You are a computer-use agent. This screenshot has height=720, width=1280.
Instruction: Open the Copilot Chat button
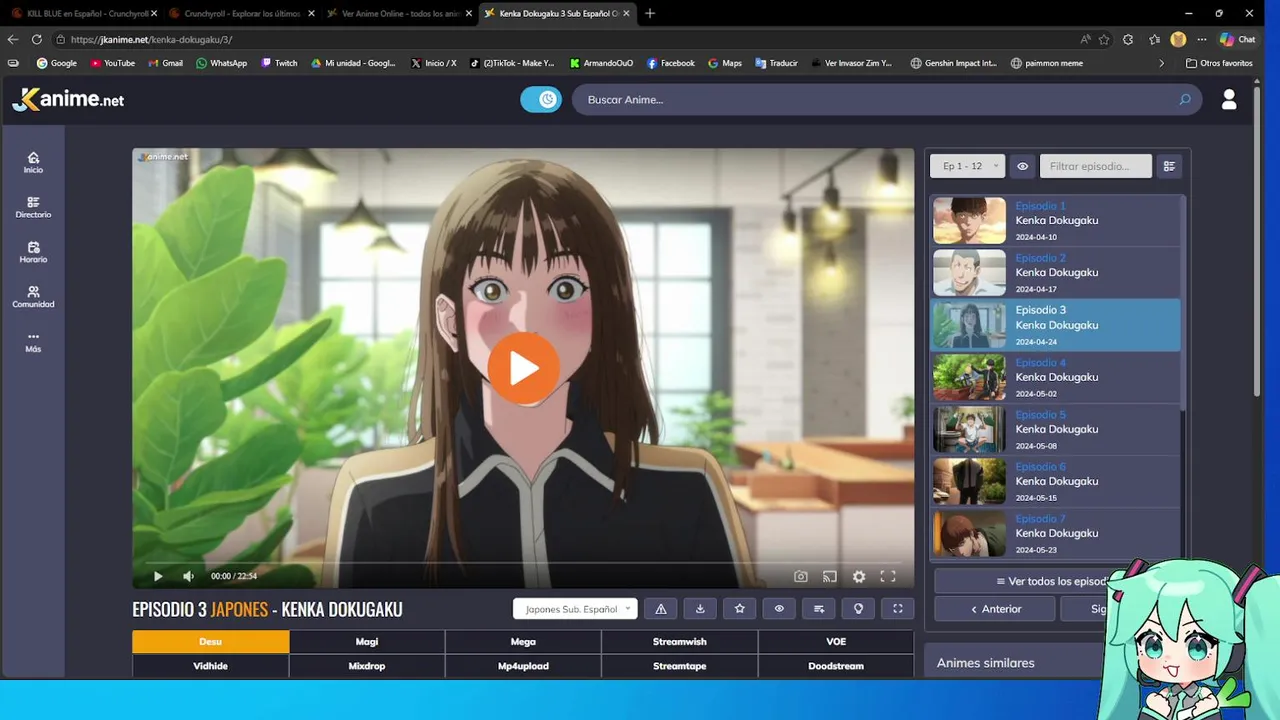point(1238,39)
